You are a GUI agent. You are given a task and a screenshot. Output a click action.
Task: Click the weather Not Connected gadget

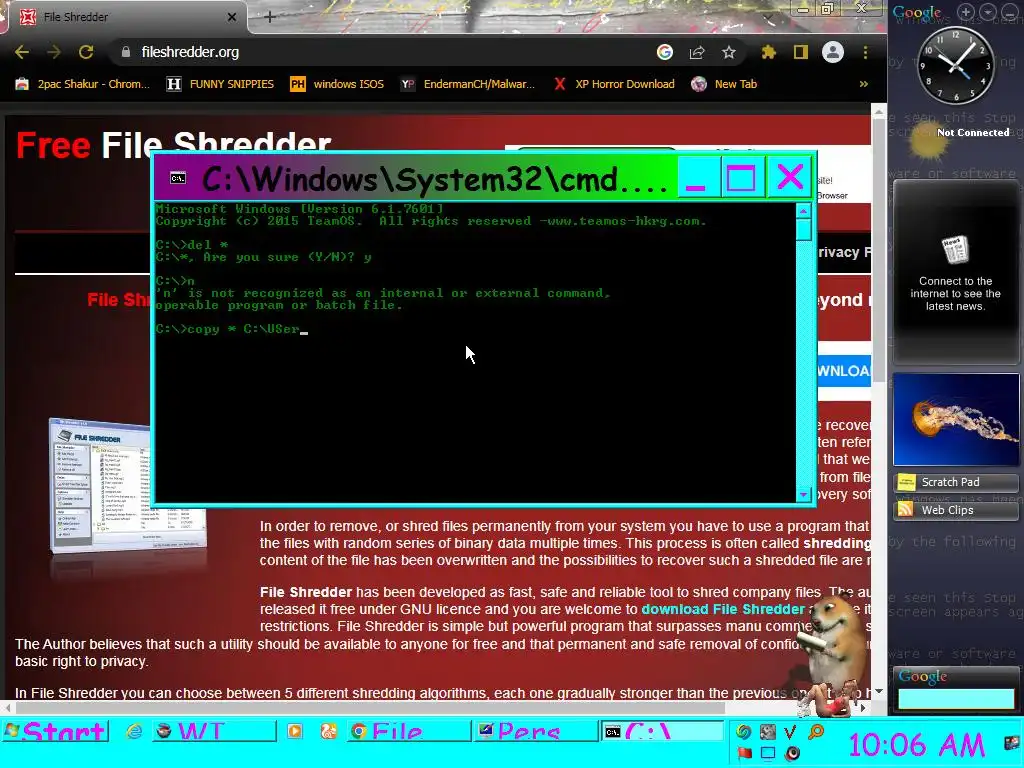pos(957,138)
